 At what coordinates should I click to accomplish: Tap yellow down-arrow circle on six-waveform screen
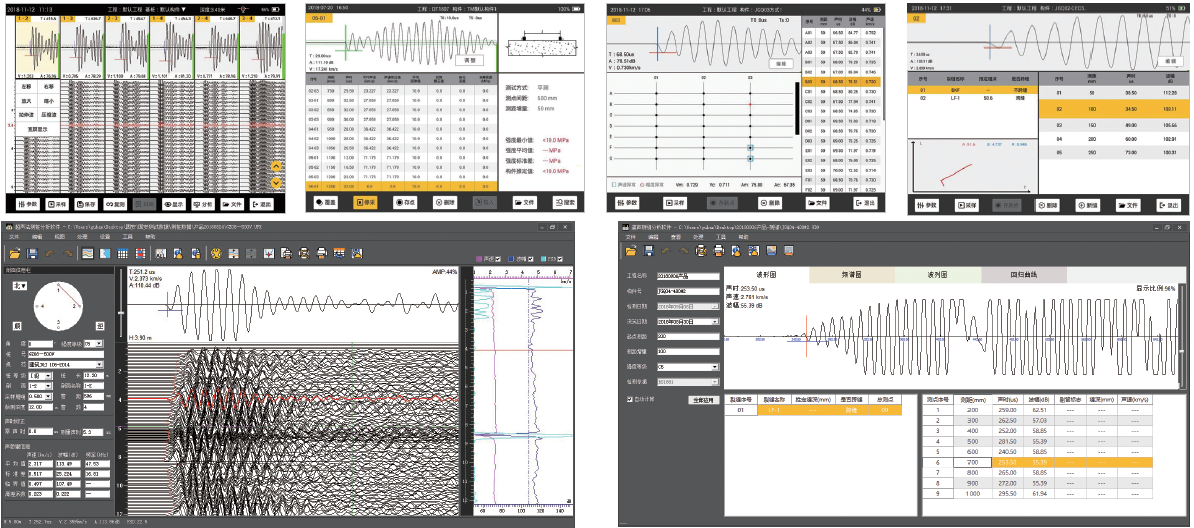point(276,181)
